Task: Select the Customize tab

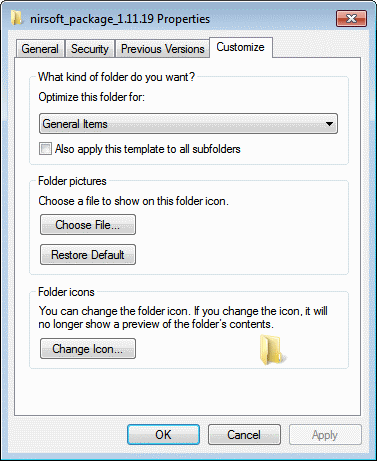Action: click(x=240, y=47)
